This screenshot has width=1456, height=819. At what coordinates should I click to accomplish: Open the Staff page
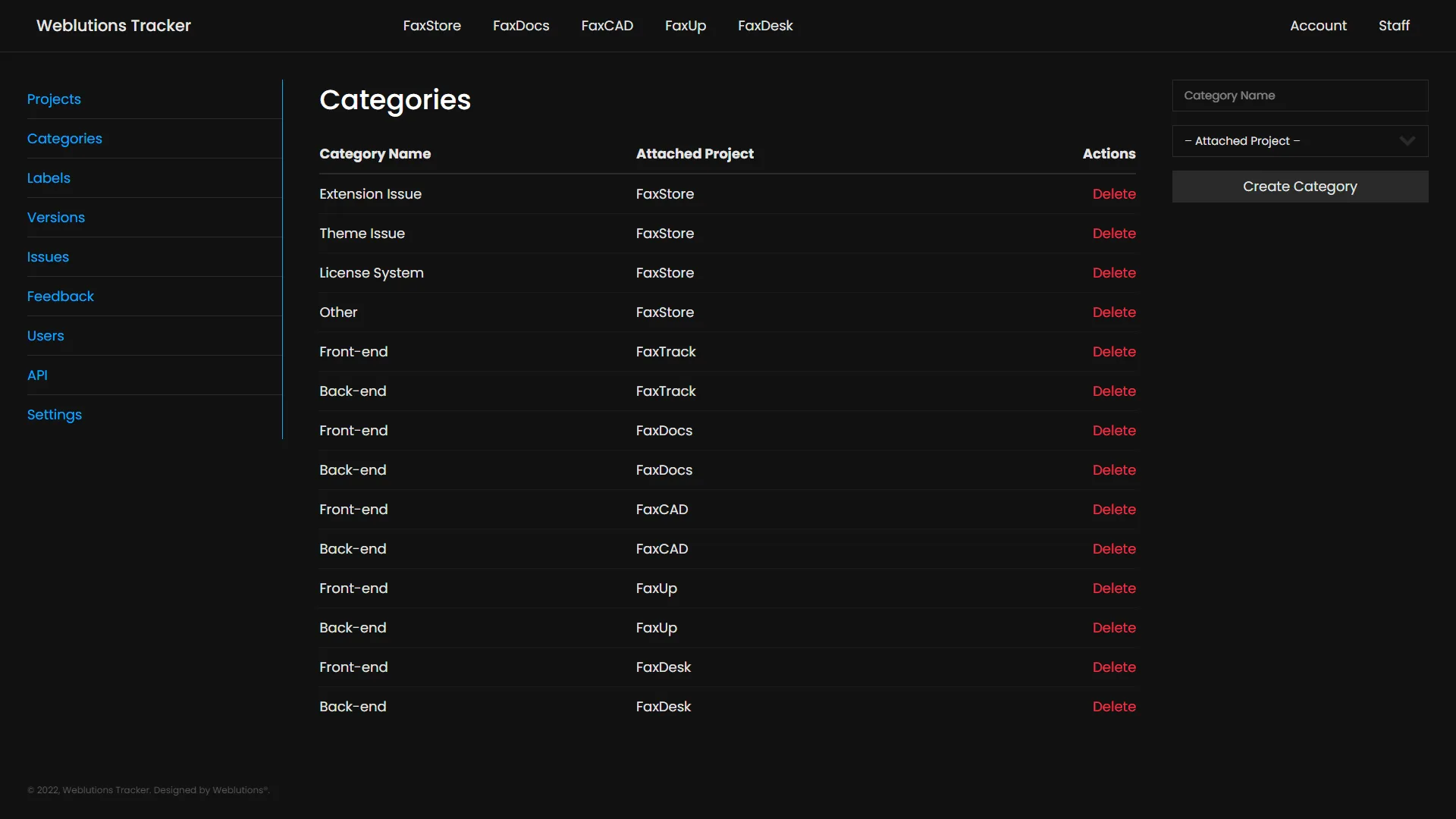click(1395, 25)
